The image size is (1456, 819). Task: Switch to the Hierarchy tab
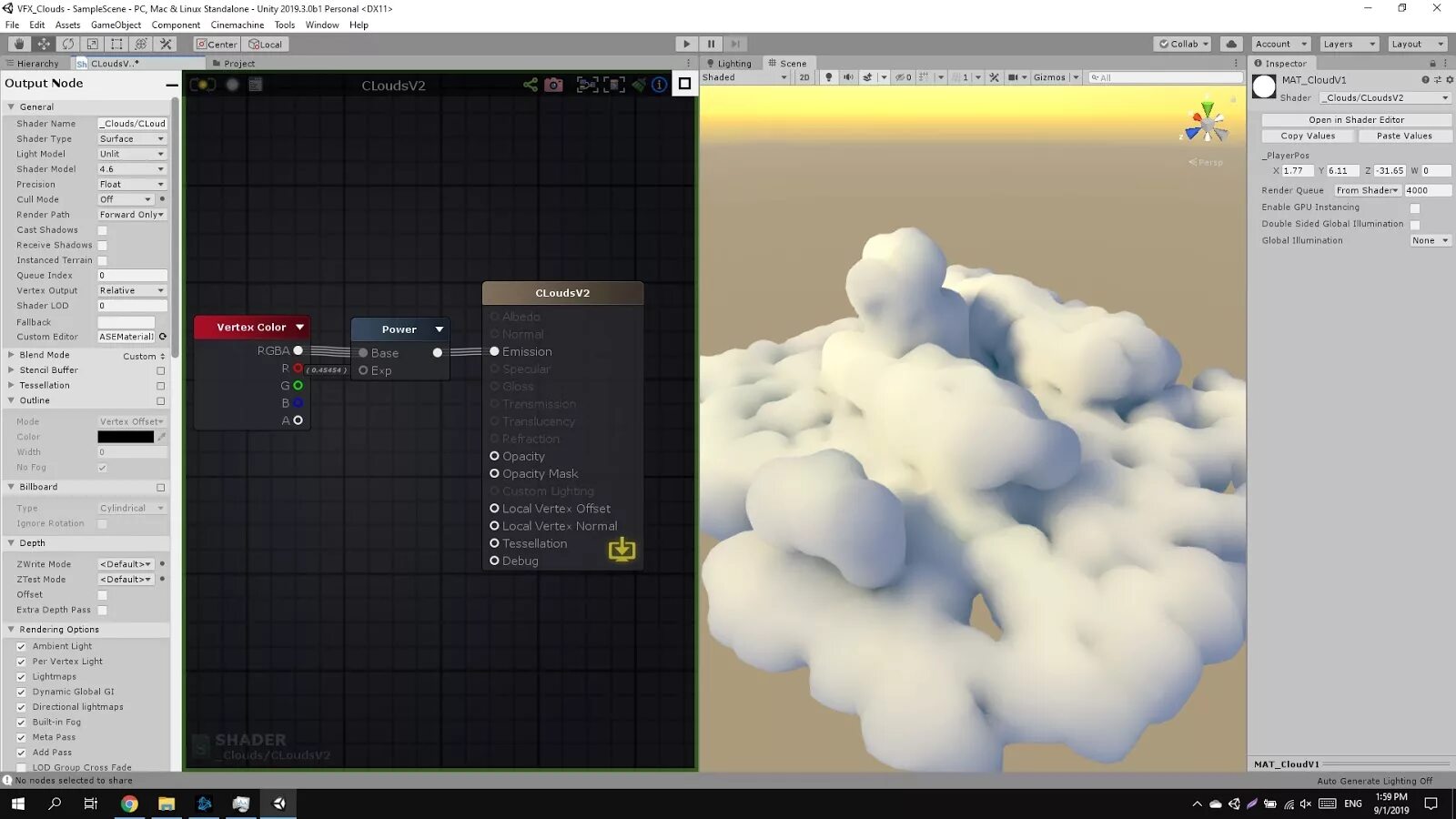(x=33, y=64)
